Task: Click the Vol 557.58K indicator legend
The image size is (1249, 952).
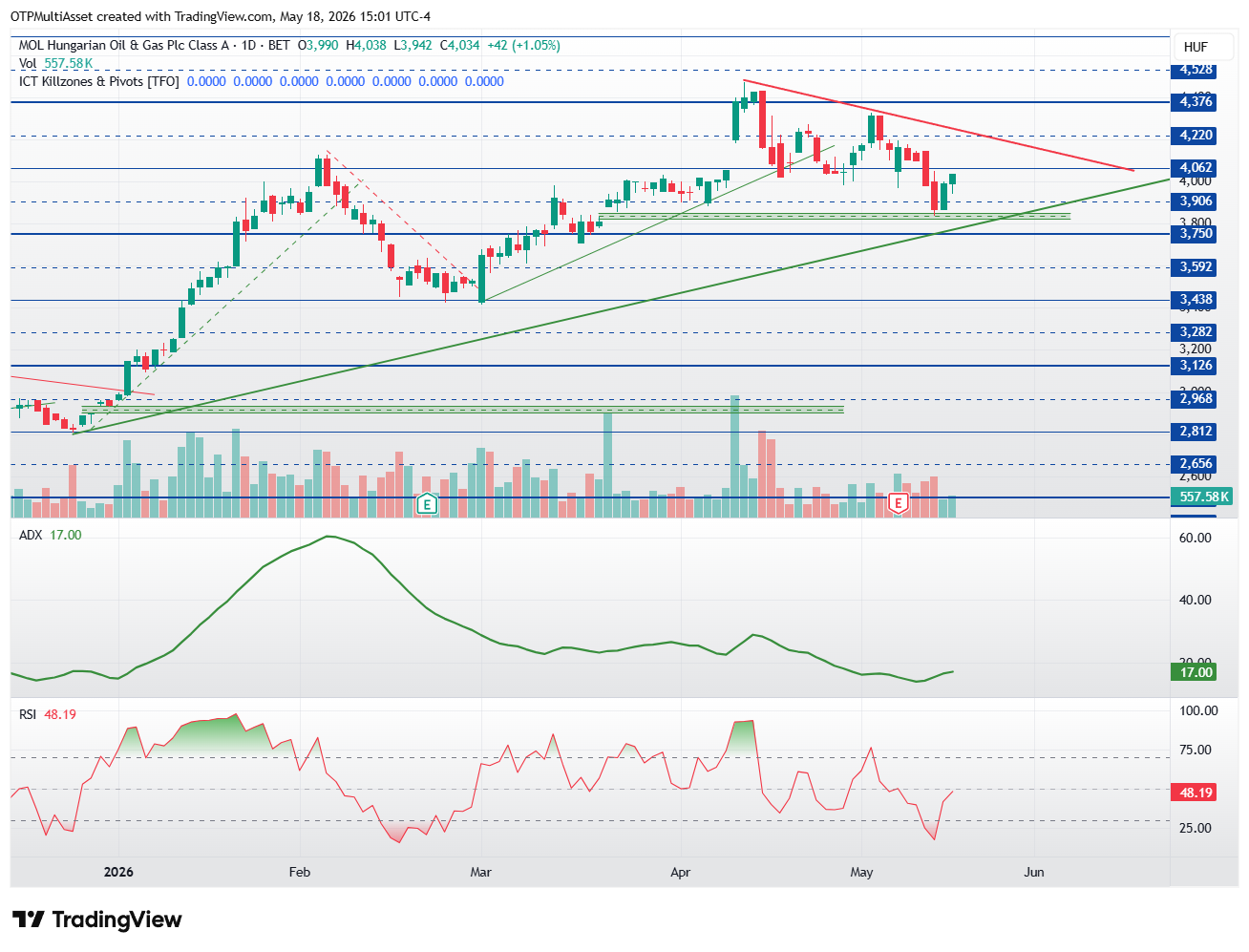Action: [x=55, y=63]
